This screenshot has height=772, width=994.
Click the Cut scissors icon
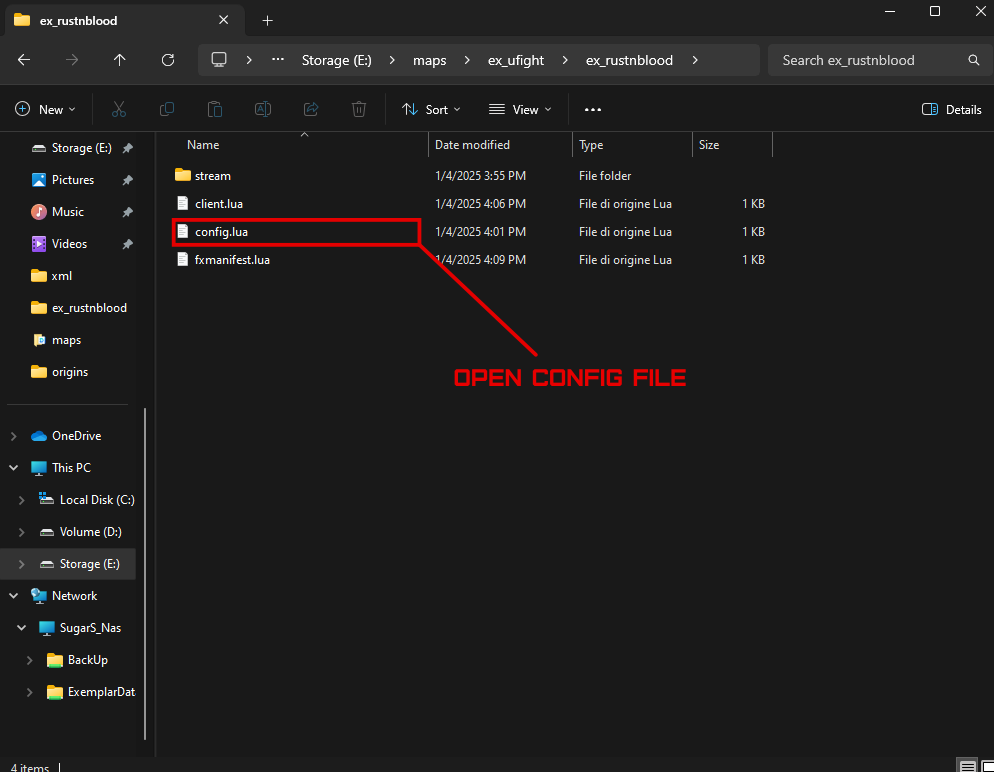click(119, 110)
